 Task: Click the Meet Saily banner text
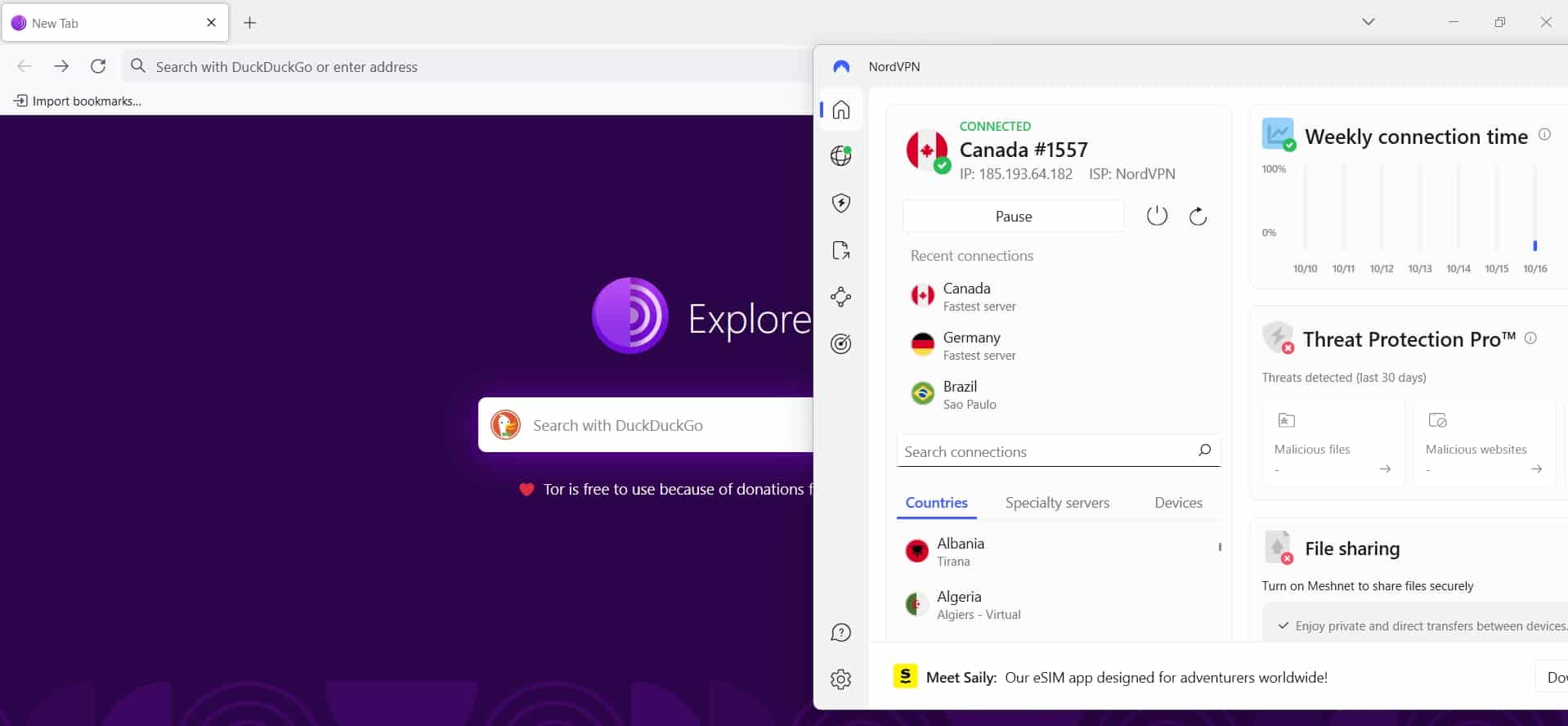click(1127, 677)
